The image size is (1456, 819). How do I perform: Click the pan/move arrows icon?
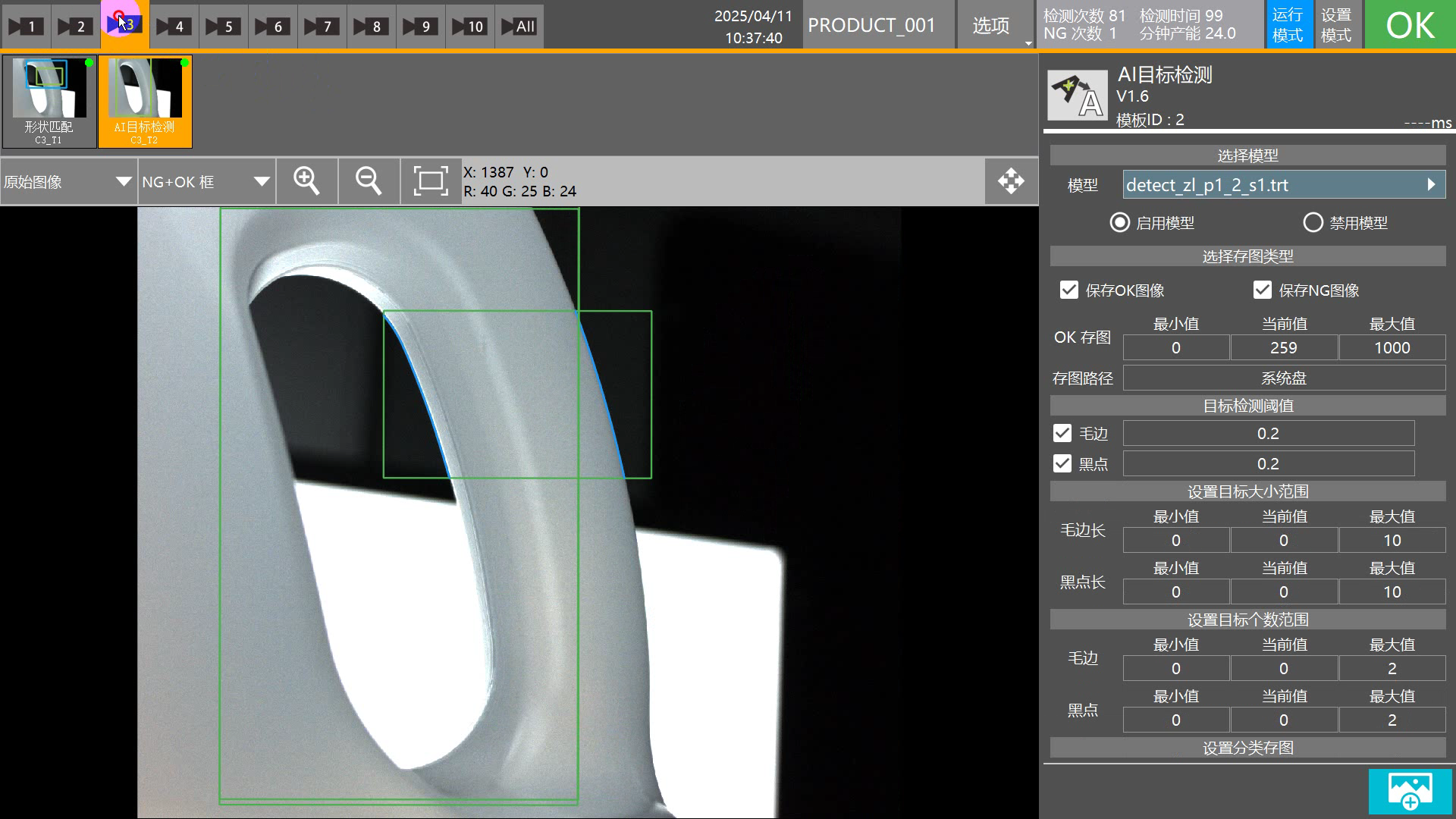tap(1011, 181)
